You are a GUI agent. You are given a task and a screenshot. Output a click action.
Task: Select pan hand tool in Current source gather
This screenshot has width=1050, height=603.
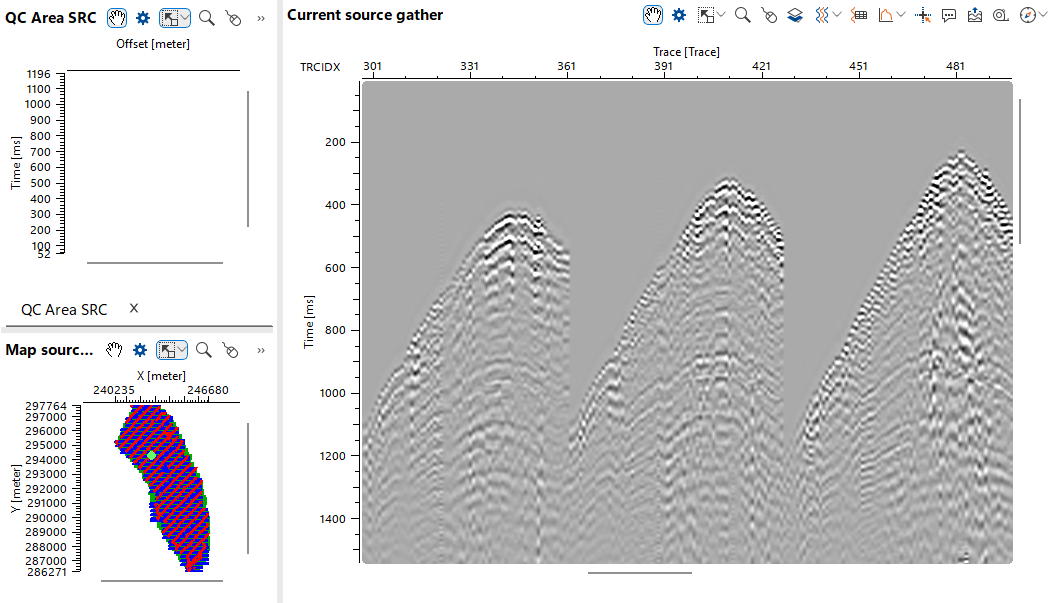[x=653, y=15]
